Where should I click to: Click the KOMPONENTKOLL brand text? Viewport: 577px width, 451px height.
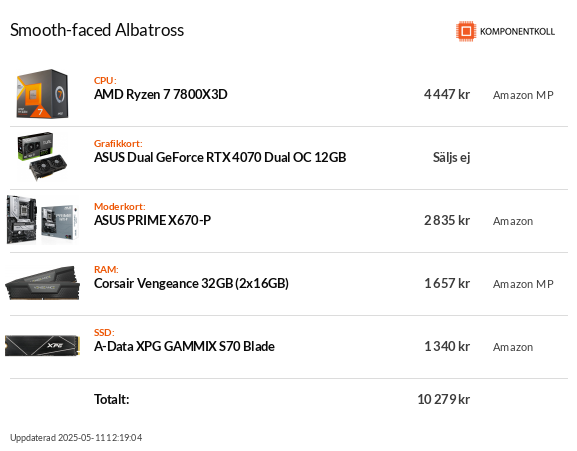point(517,32)
